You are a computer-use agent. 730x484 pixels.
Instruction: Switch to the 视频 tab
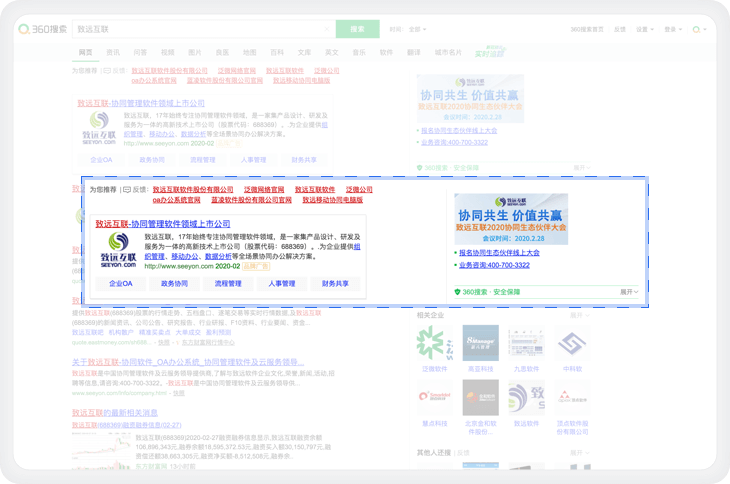tap(167, 52)
